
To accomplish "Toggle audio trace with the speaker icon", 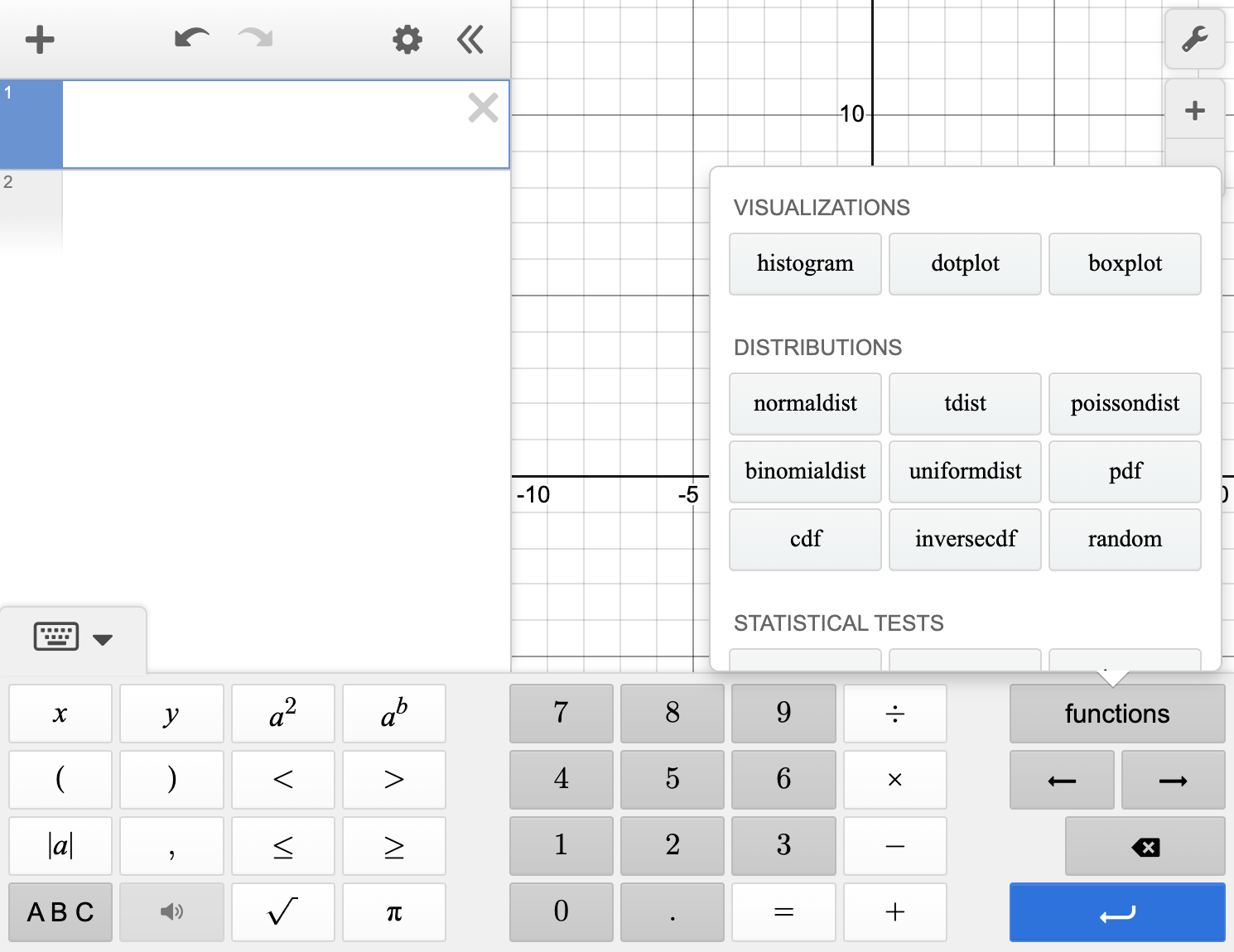I will tap(171, 911).
